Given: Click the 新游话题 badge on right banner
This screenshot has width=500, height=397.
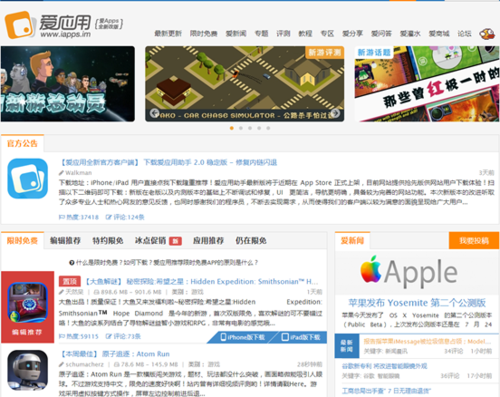Looking at the screenshot, I should (374, 52).
